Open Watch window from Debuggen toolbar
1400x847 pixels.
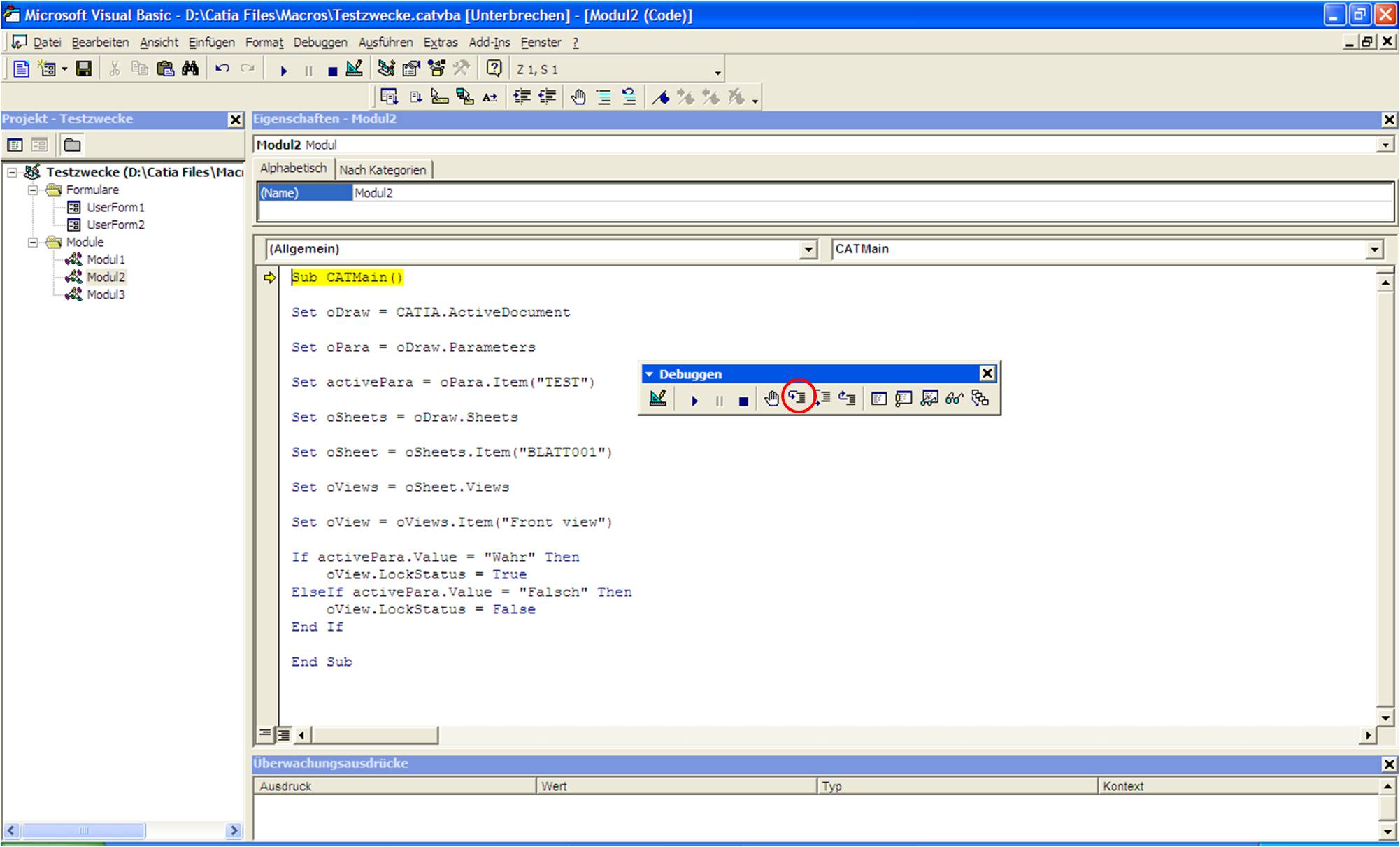pyautogui.click(x=929, y=399)
